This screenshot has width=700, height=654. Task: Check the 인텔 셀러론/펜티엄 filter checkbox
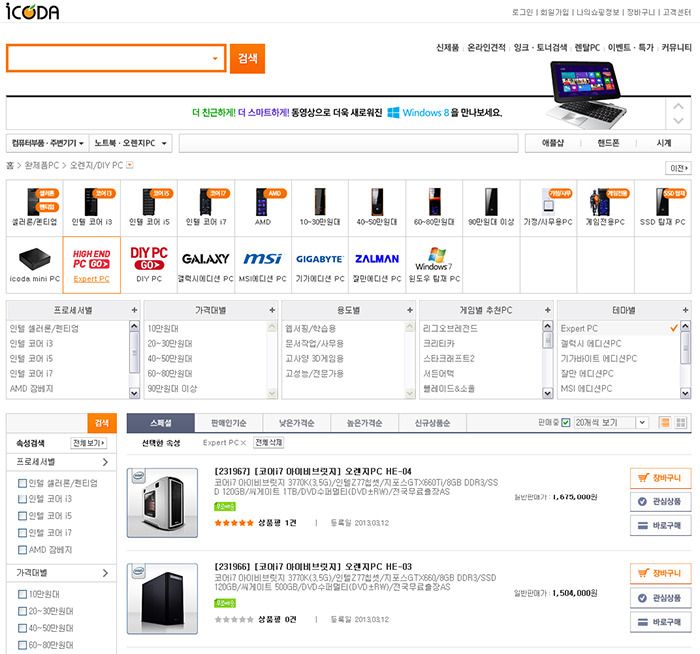pyautogui.click(x=22, y=483)
